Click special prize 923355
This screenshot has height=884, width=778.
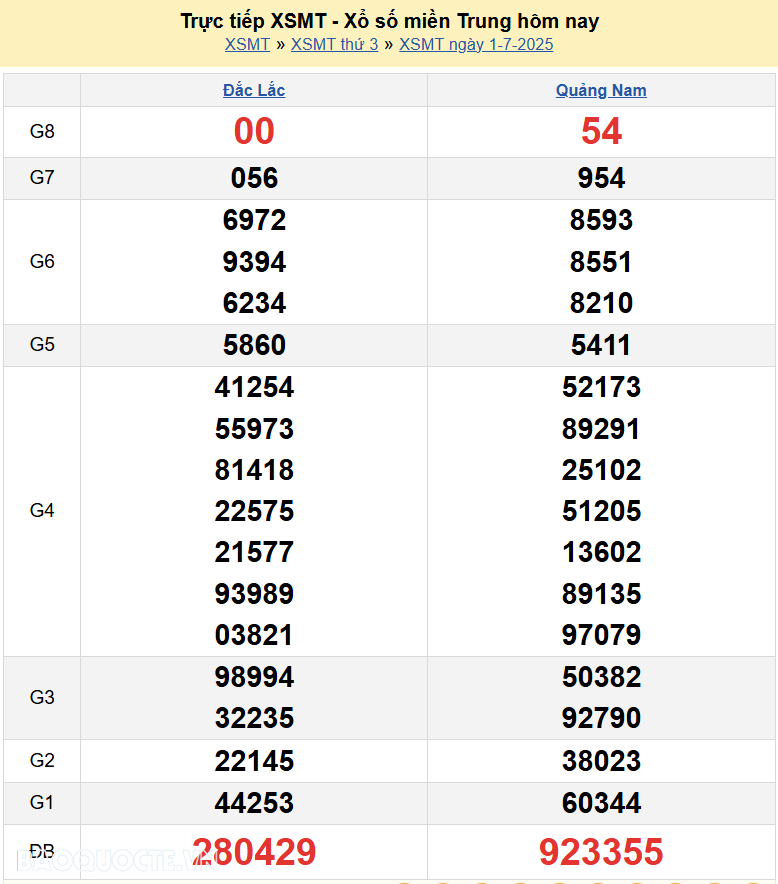601,852
